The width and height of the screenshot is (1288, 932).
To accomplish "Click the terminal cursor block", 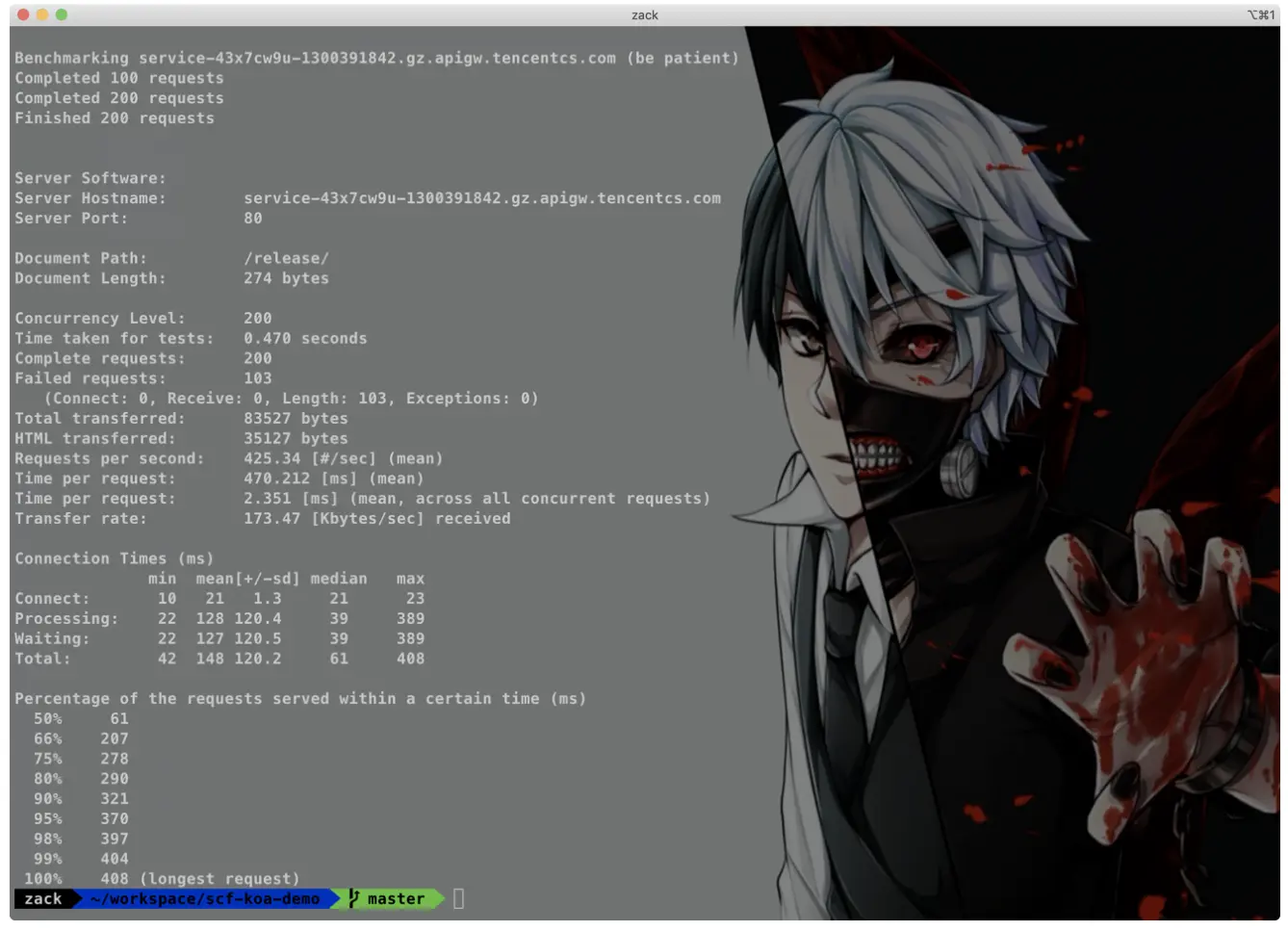I will pyautogui.click(x=458, y=898).
